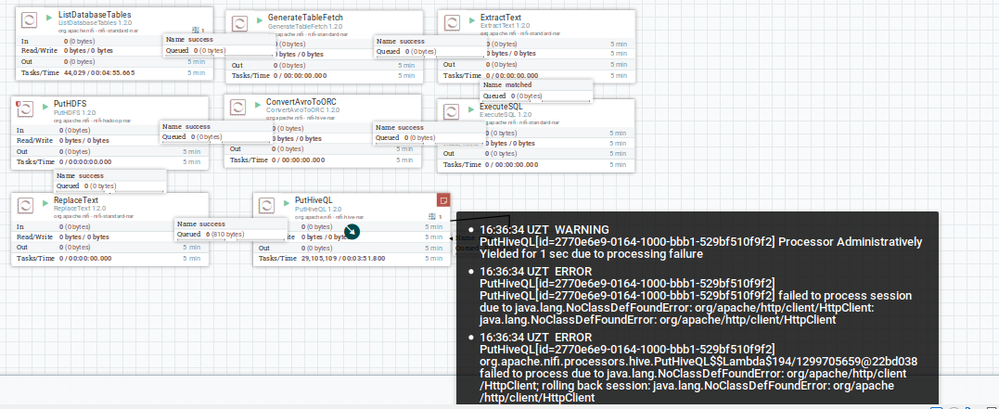This screenshot has height=409, width=999.
Task: Click the green running indicator on ReplaceText
Action: click(45, 201)
